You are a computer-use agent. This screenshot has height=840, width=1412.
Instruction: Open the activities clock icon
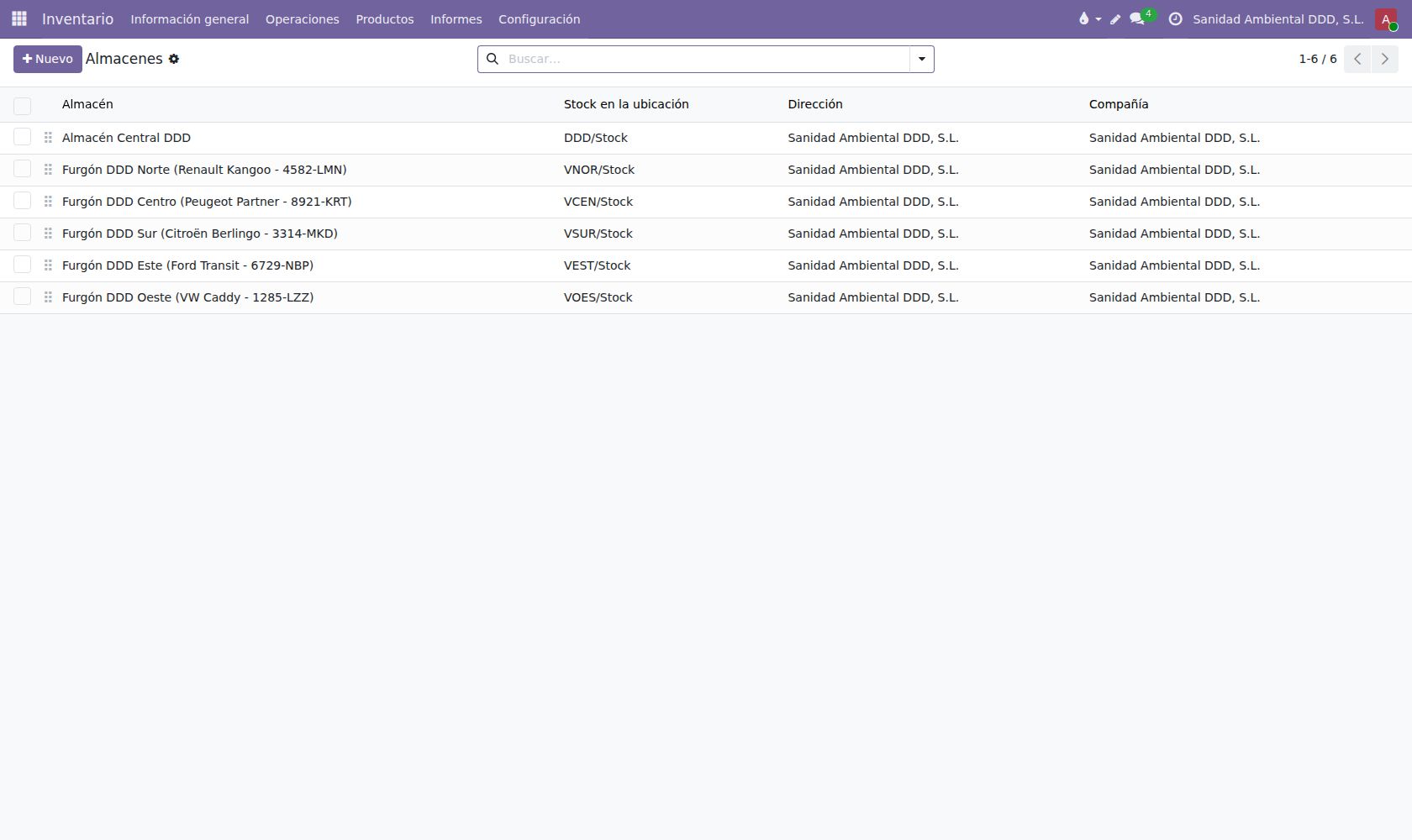coord(1175,18)
